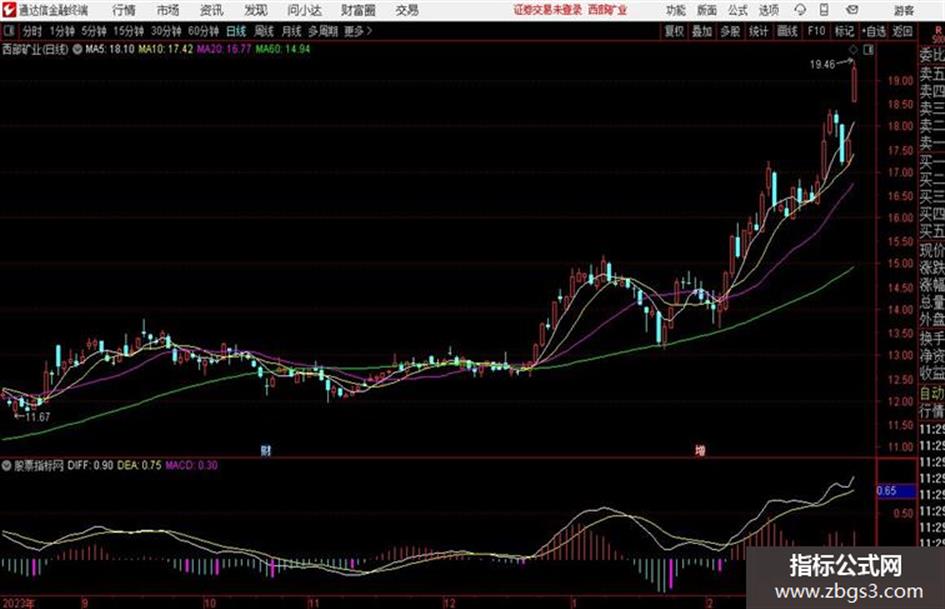Open the 发现 menu
Image resolution: width=945 pixels, height=609 pixels.
(x=256, y=10)
